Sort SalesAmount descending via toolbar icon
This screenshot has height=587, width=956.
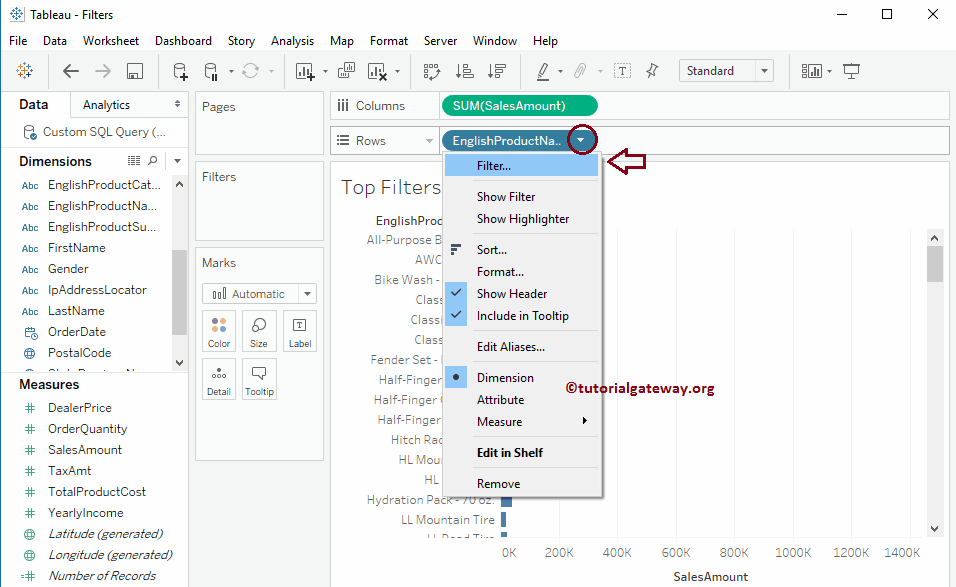pyautogui.click(x=495, y=70)
